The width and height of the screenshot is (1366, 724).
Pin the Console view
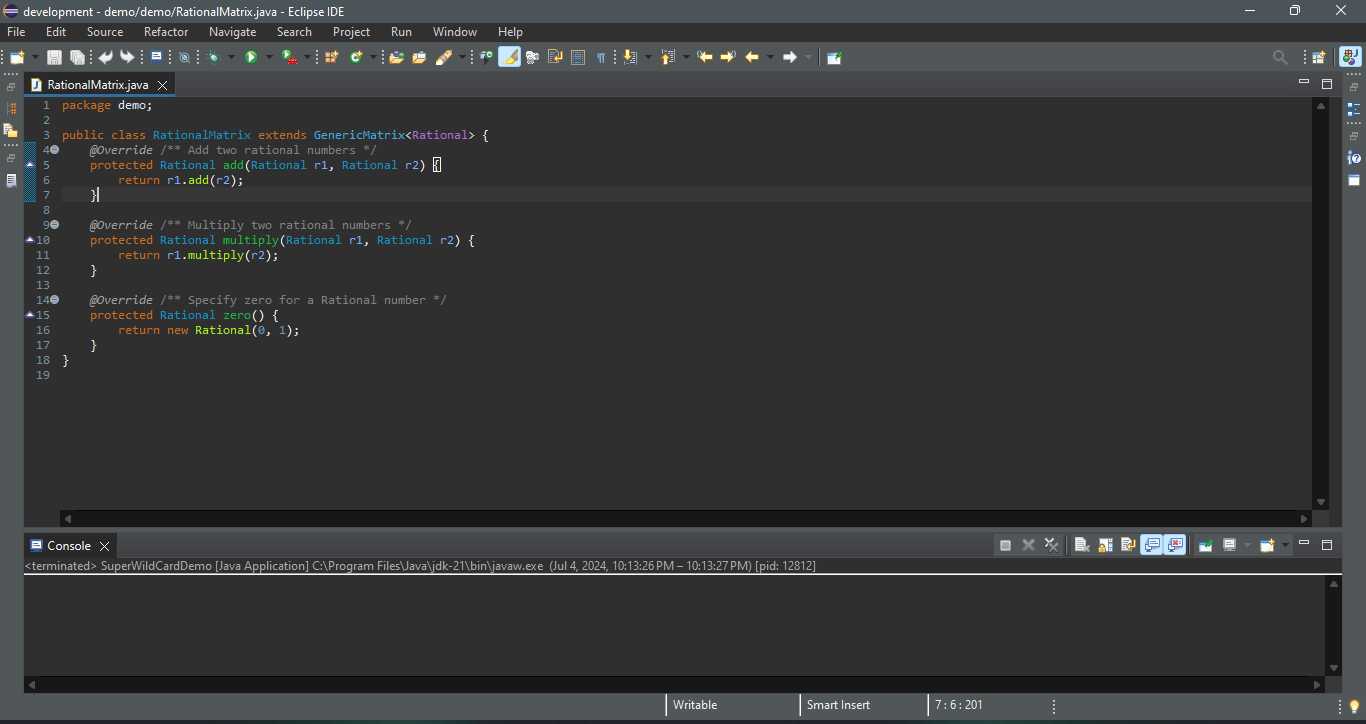tap(1206, 545)
